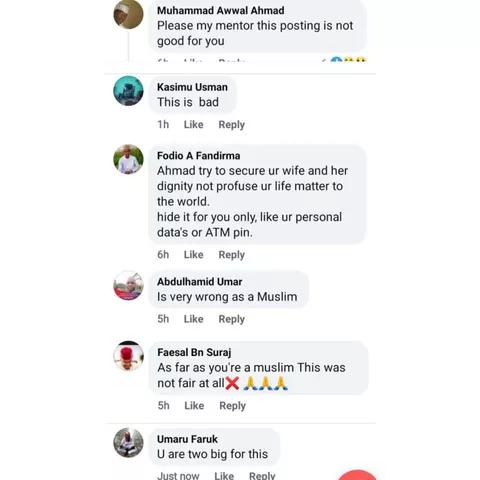Like Abdulhamid Umar's comment

point(194,319)
